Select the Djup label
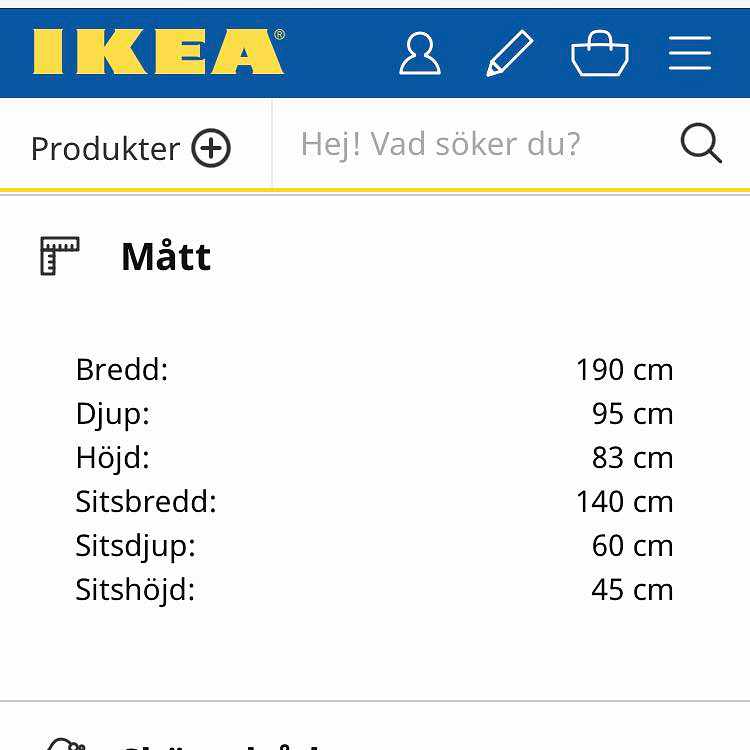The image size is (750, 750). (x=112, y=414)
